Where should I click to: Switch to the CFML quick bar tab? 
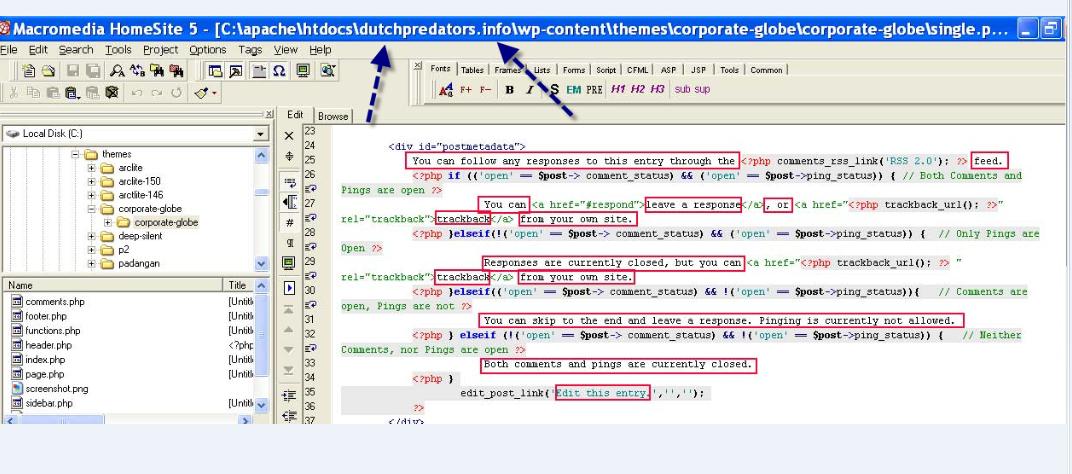point(638,70)
